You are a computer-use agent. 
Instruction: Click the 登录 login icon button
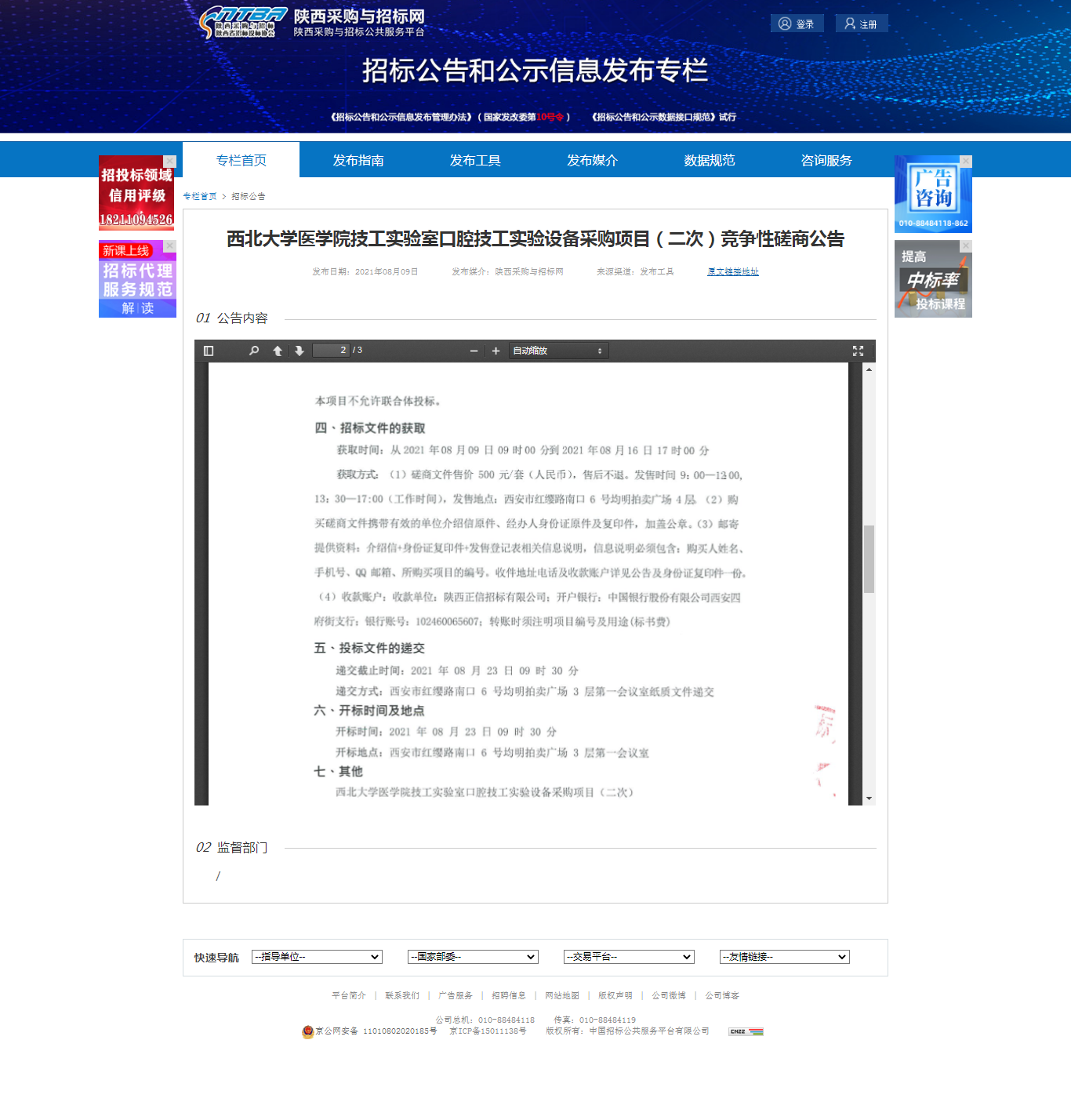(x=797, y=24)
